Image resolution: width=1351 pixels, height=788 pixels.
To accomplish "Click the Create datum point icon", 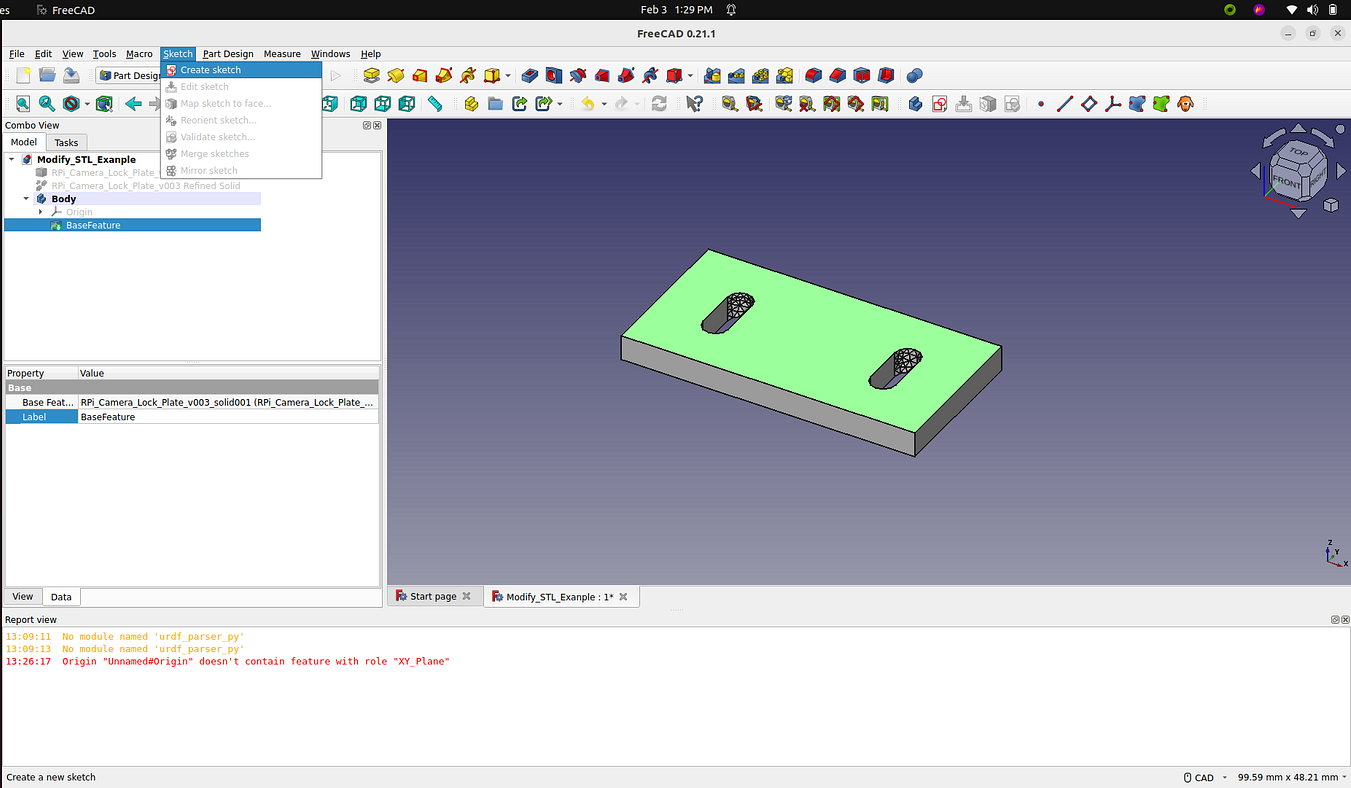I will click(x=1041, y=103).
